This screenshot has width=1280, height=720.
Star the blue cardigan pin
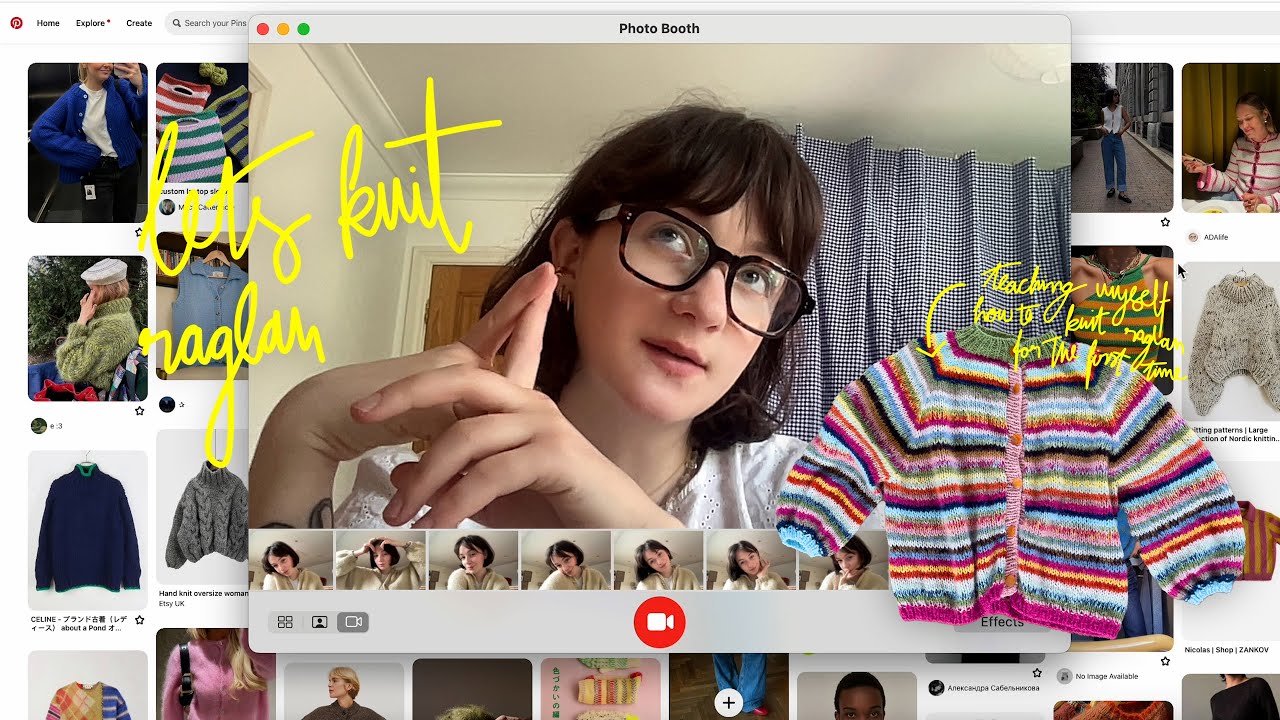[139, 232]
